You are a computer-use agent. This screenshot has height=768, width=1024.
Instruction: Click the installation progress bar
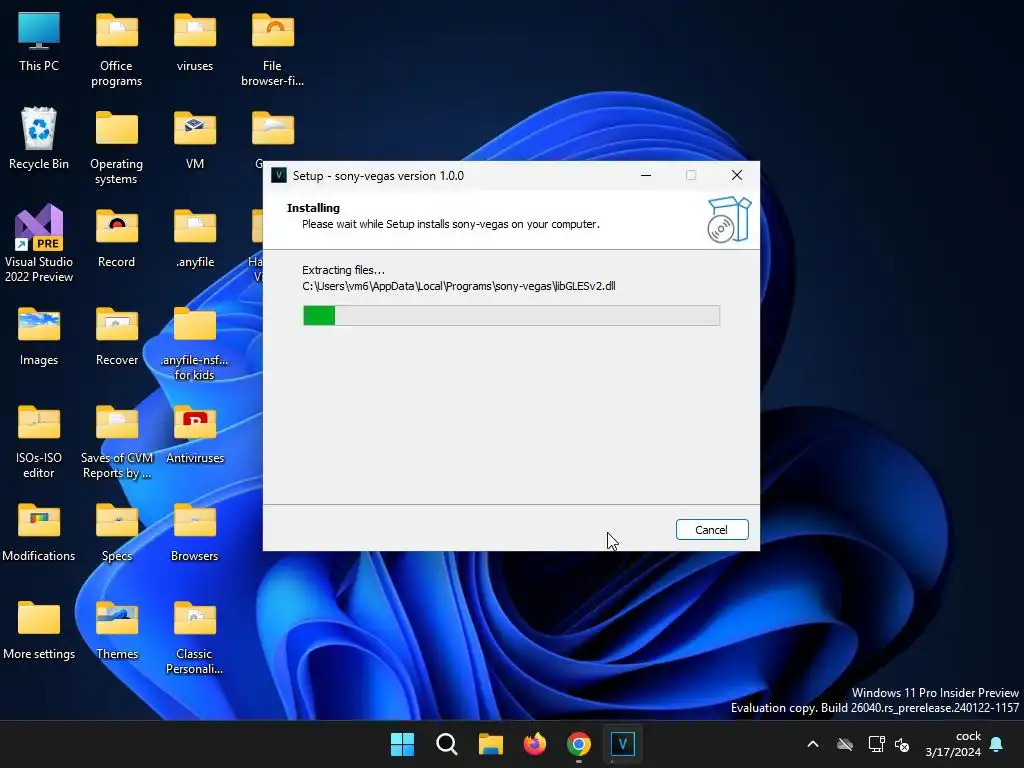(x=511, y=315)
